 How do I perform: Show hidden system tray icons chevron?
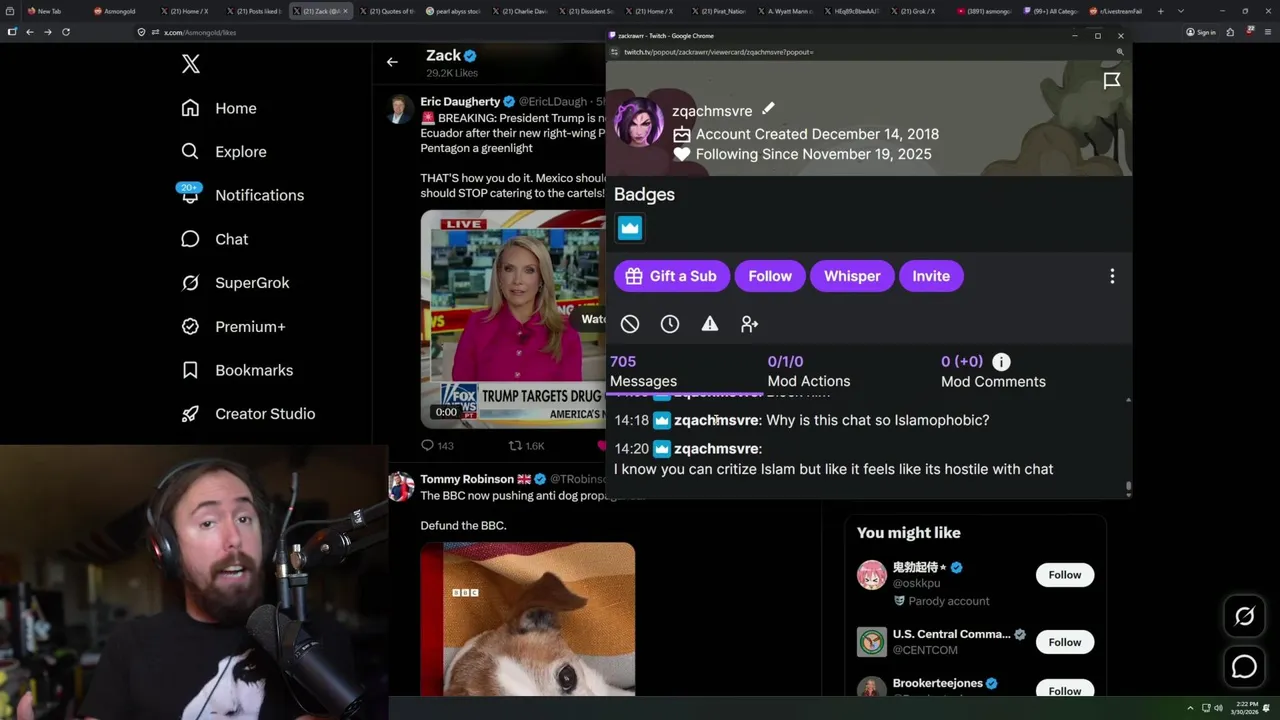(x=1190, y=708)
